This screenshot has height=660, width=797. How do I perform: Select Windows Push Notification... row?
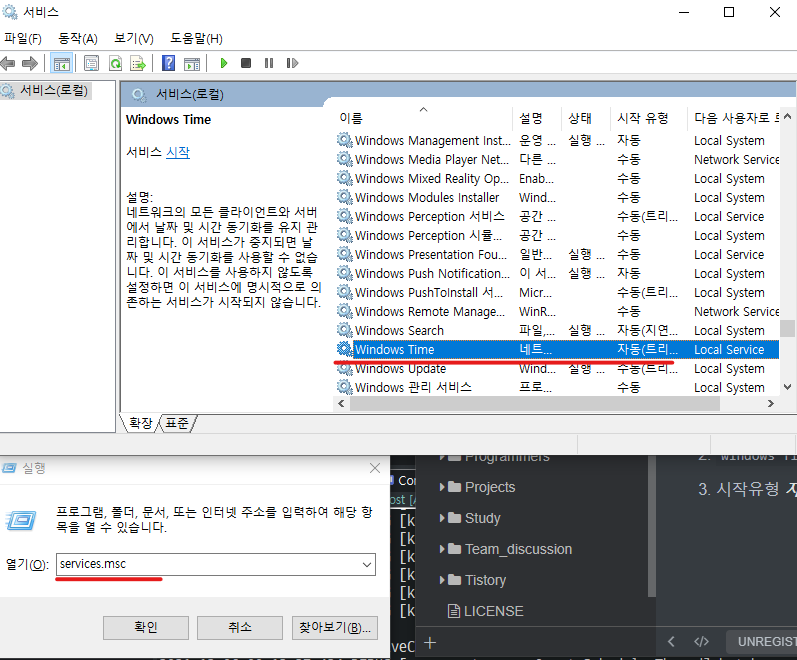[x=558, y=274]
